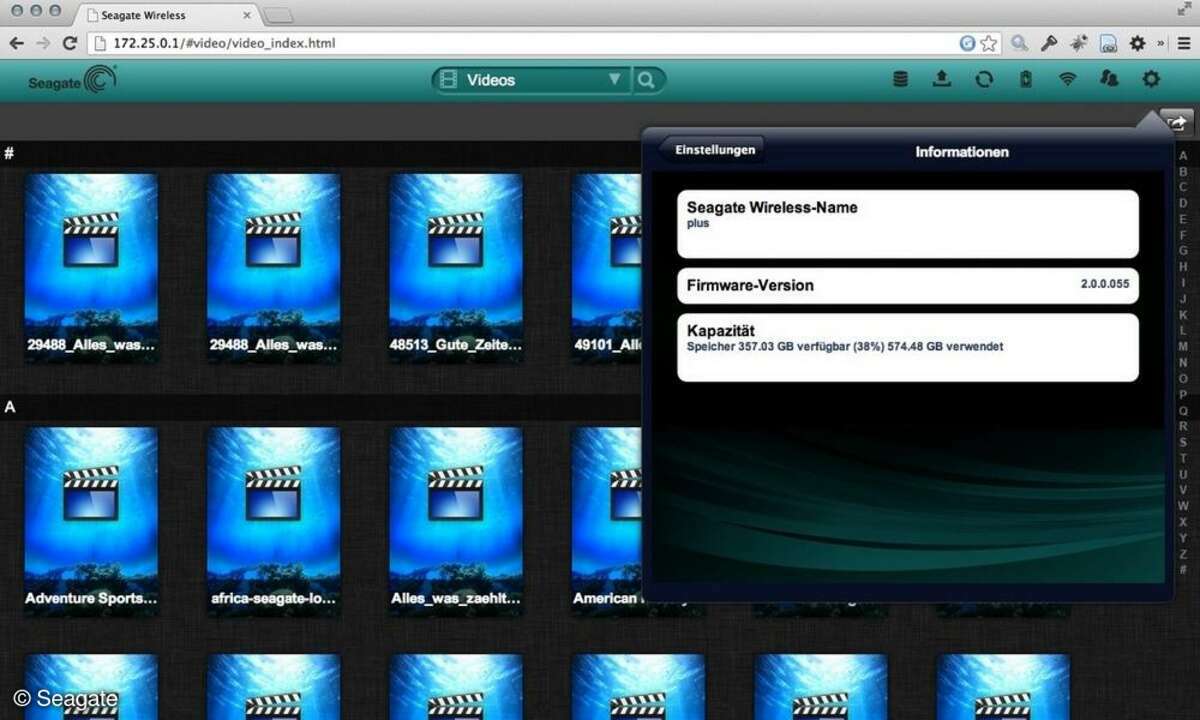Viewport: 1200px width, 720px height.
Task: Click the sync arrows icon
Action: (x=984, y=80)
